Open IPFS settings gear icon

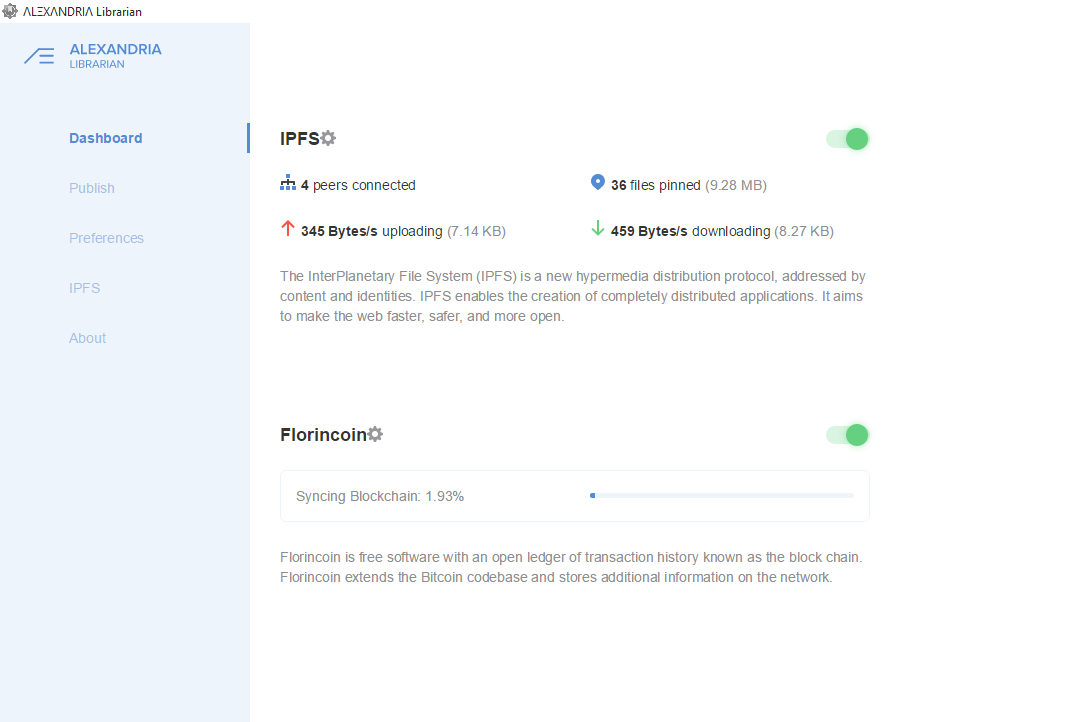click(328, 138)
